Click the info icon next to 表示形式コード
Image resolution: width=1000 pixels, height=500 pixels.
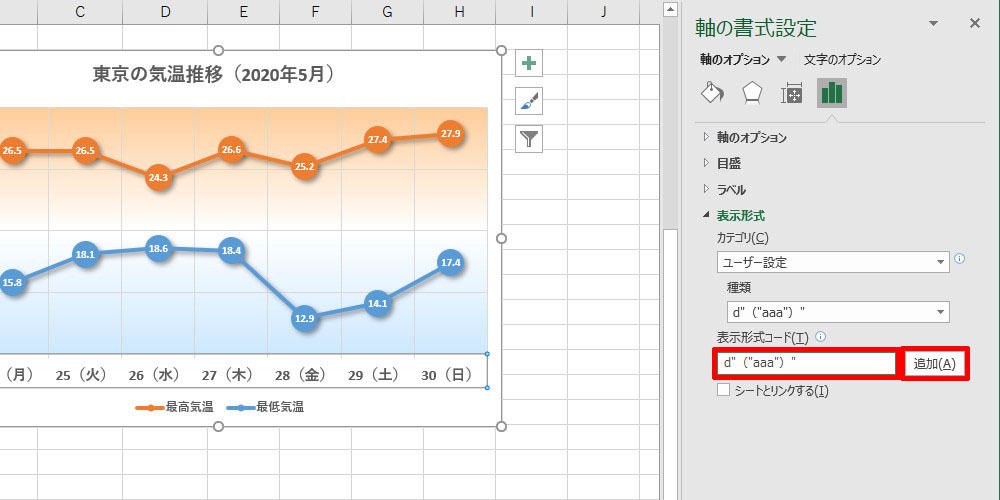click(x=821, y=336)
